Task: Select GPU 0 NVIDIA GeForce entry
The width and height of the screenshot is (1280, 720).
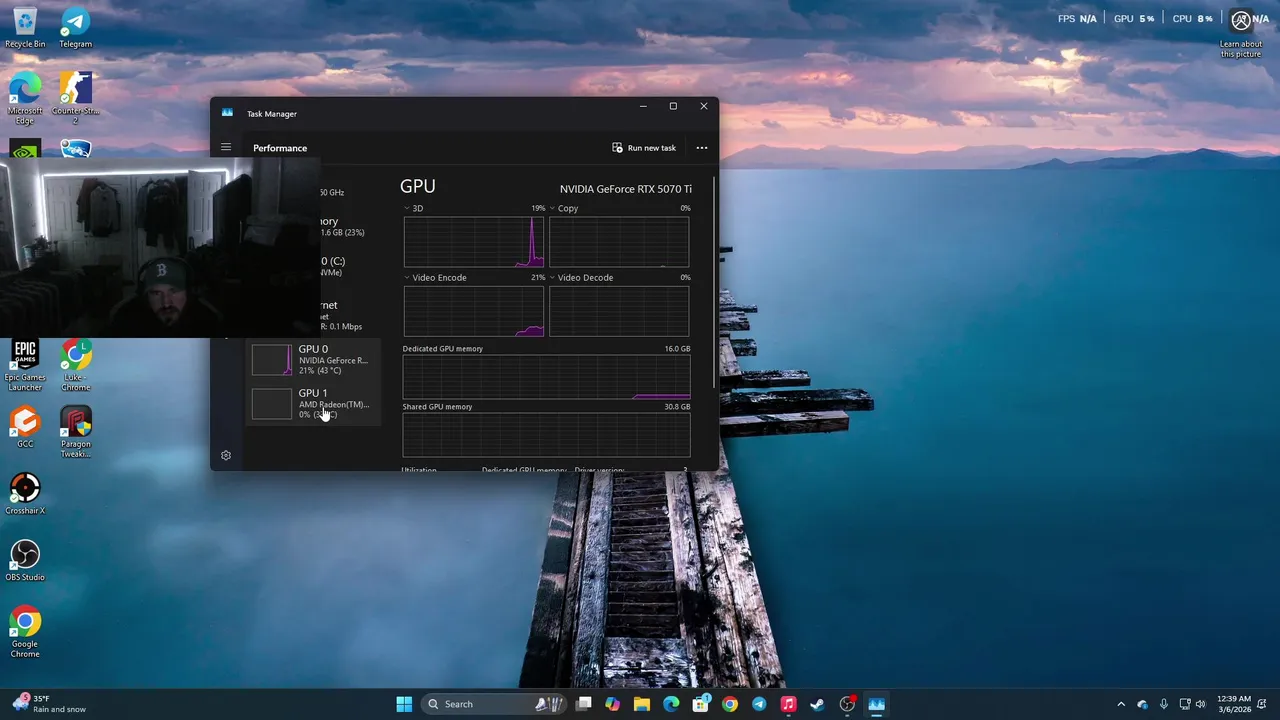Action: [314, 360]
